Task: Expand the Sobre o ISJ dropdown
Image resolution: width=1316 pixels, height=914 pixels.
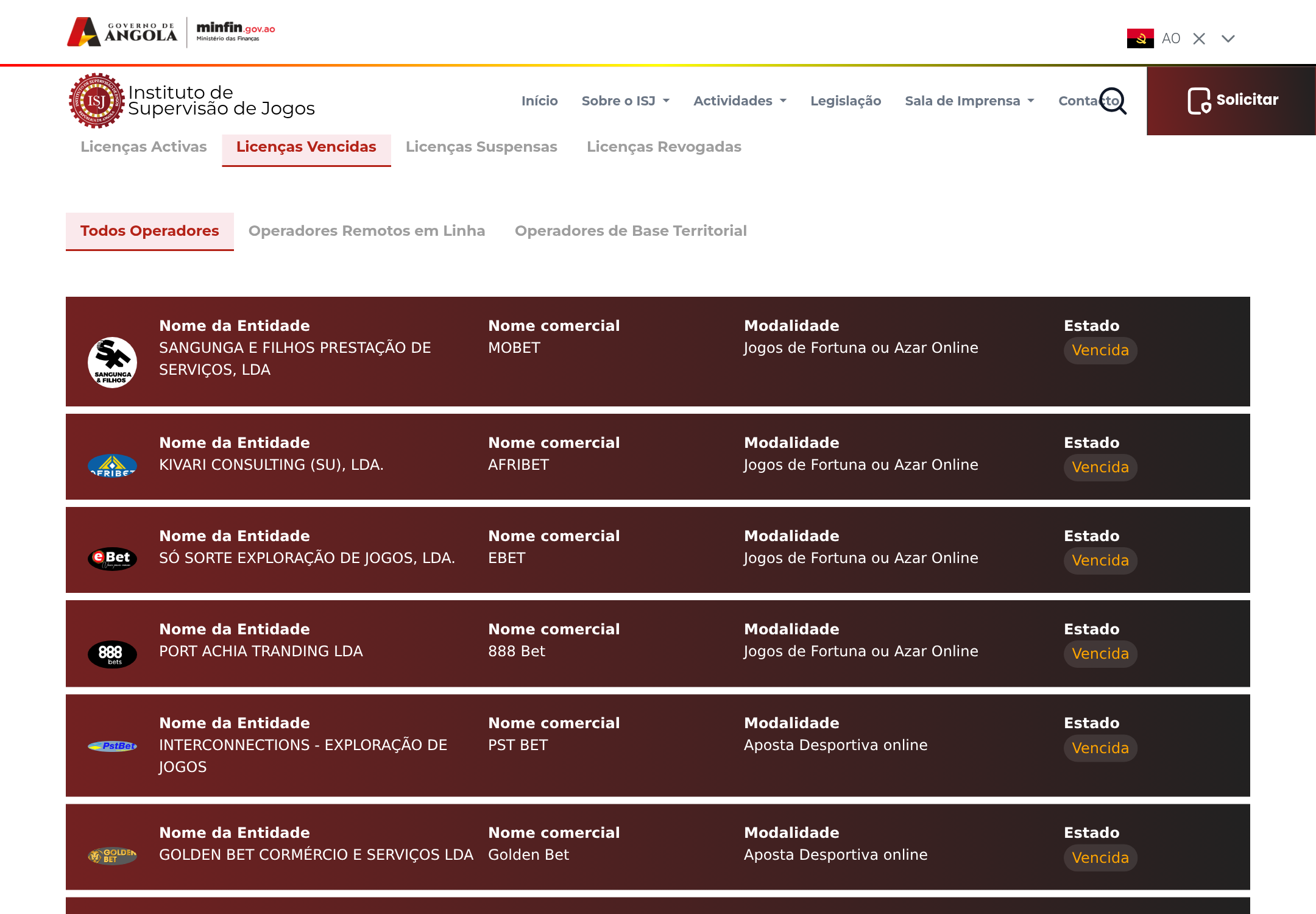Action: 626,101
